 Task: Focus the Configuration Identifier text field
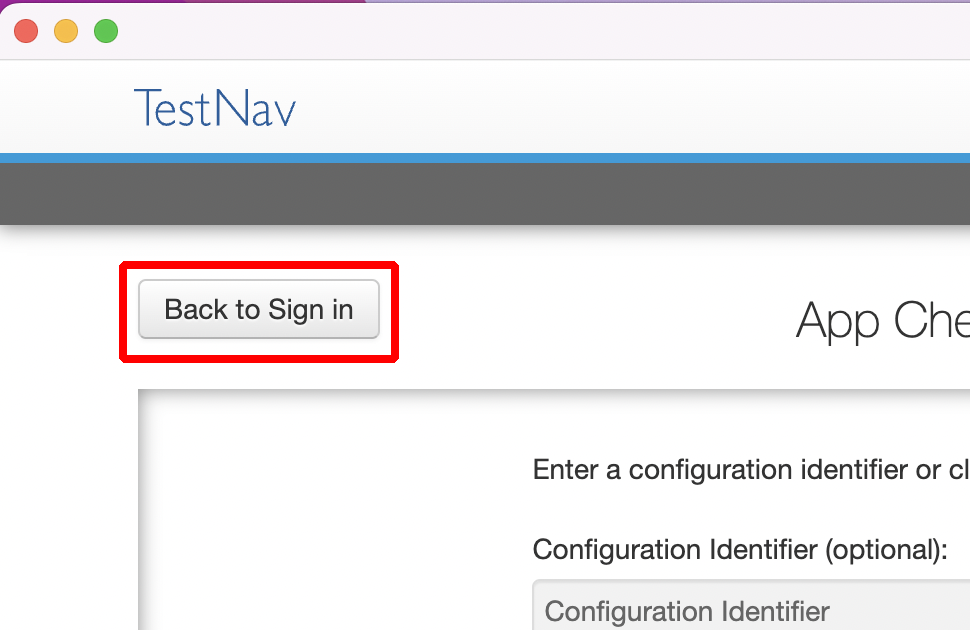click(x=751, y=605)
